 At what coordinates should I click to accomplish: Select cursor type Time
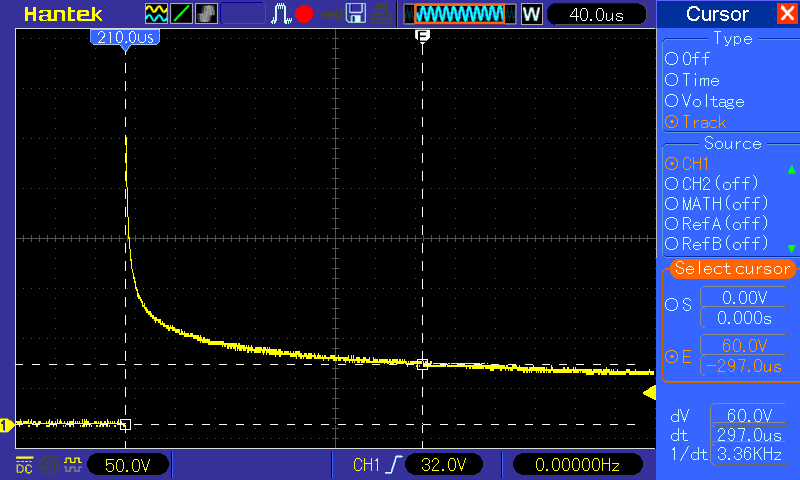point(692,80)
